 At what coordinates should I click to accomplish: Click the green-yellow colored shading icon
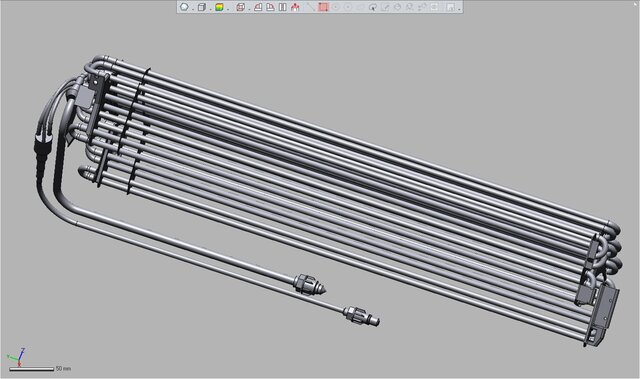(x=219, y=7)
